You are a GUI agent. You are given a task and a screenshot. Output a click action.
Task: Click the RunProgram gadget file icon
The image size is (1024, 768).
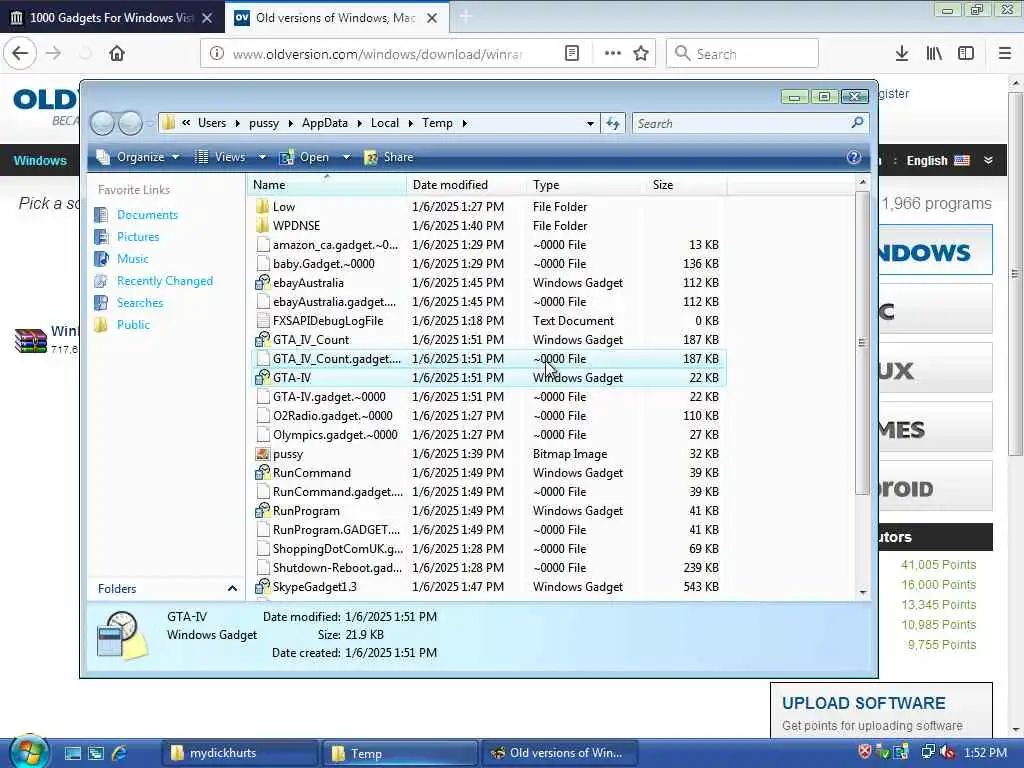click(263, 510)
